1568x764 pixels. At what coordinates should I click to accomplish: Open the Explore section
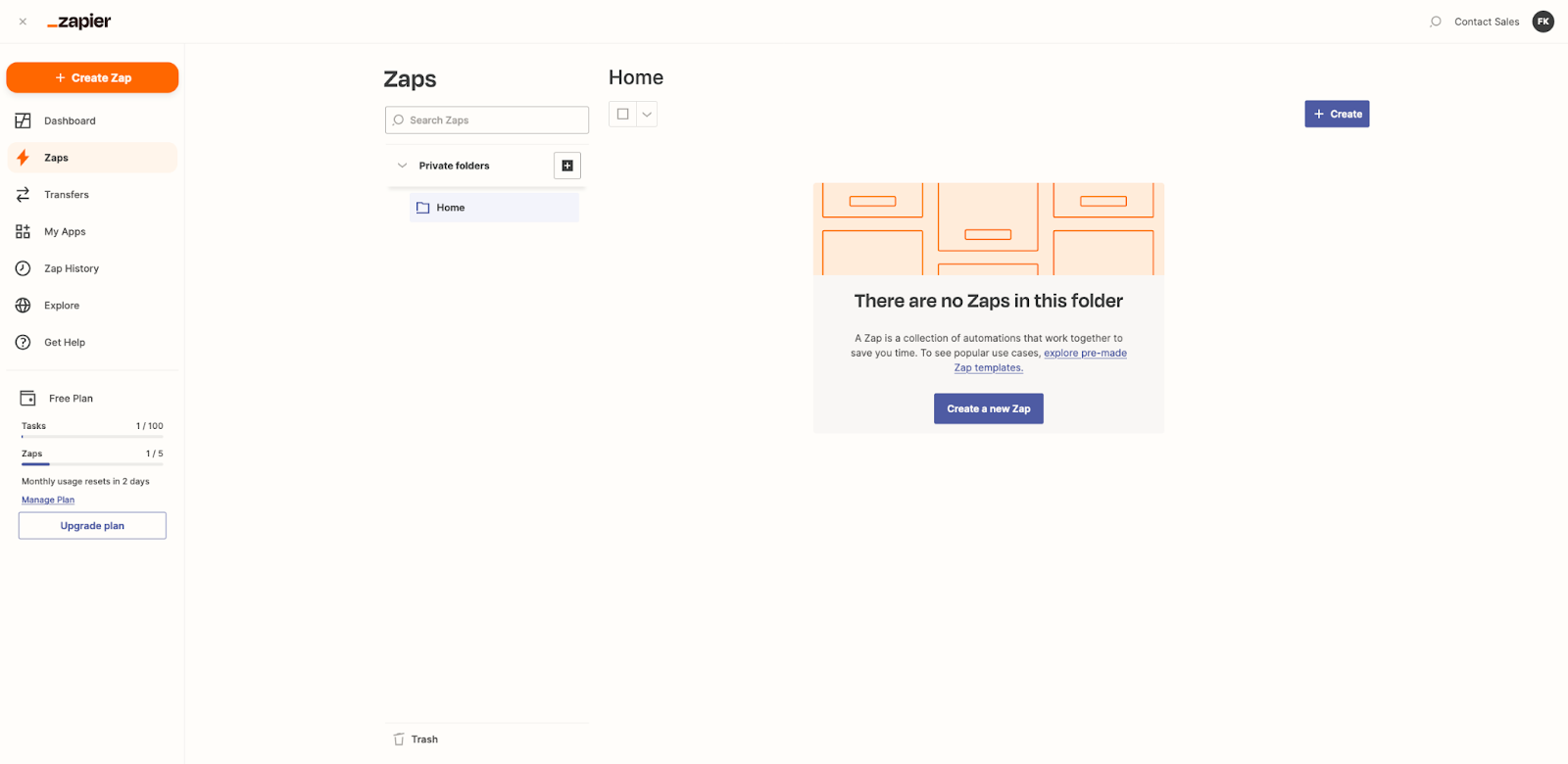click(92, 306)
